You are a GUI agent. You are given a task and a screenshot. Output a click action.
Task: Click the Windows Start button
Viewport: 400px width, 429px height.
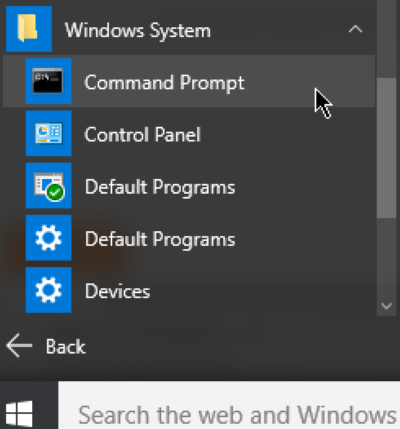[x=19, y=414]
